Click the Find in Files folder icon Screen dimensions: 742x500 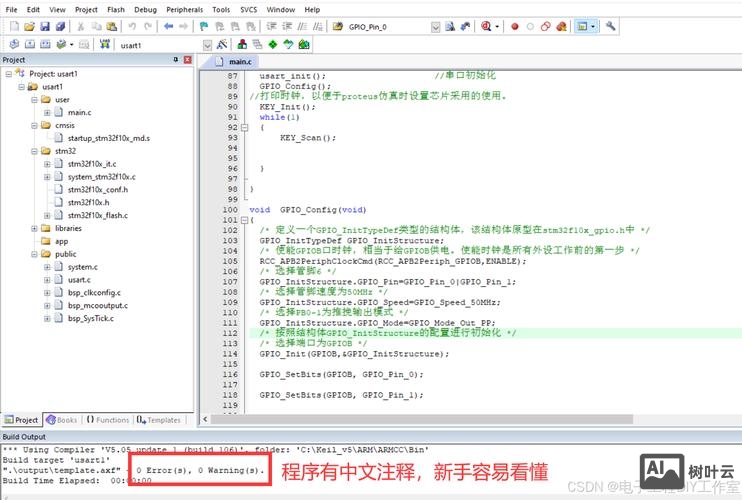(x=338, y=26)
